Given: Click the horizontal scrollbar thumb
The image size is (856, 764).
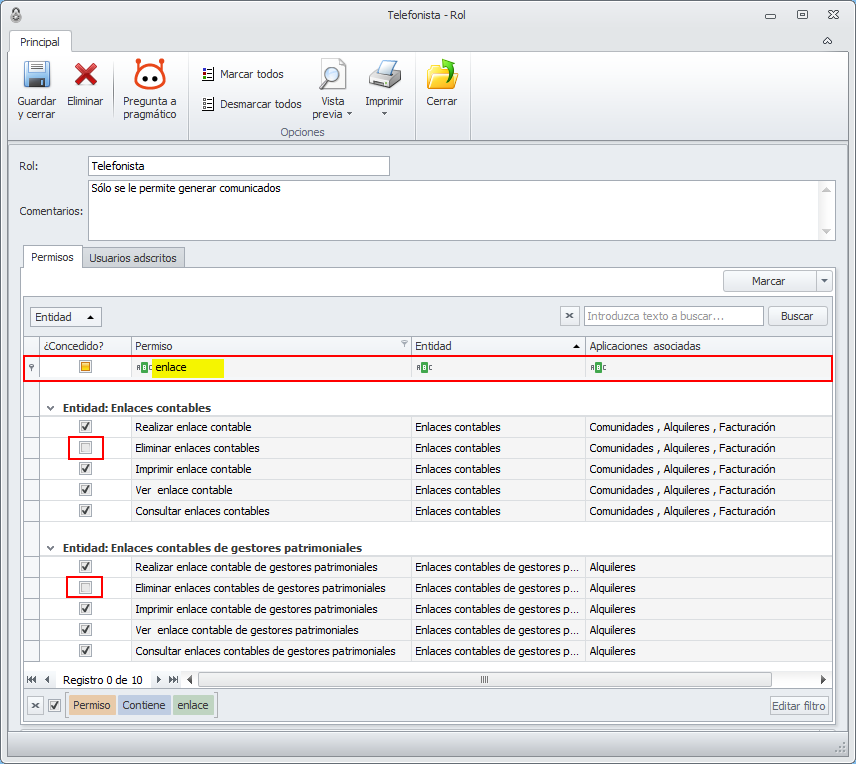Looking at the screenshot, I should click(485, 680).
